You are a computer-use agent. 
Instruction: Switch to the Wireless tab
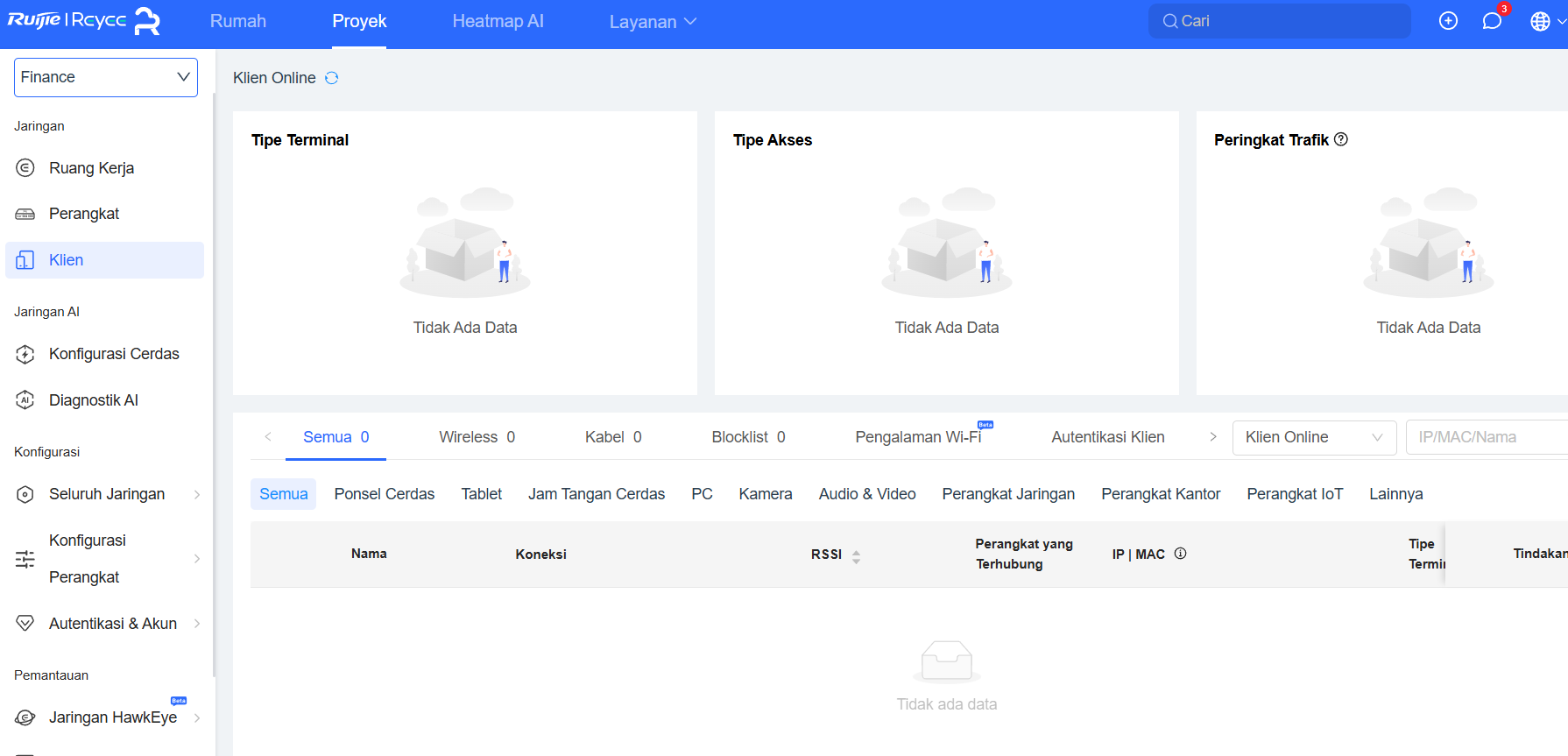pyautogui.click(x=477, y=437)
